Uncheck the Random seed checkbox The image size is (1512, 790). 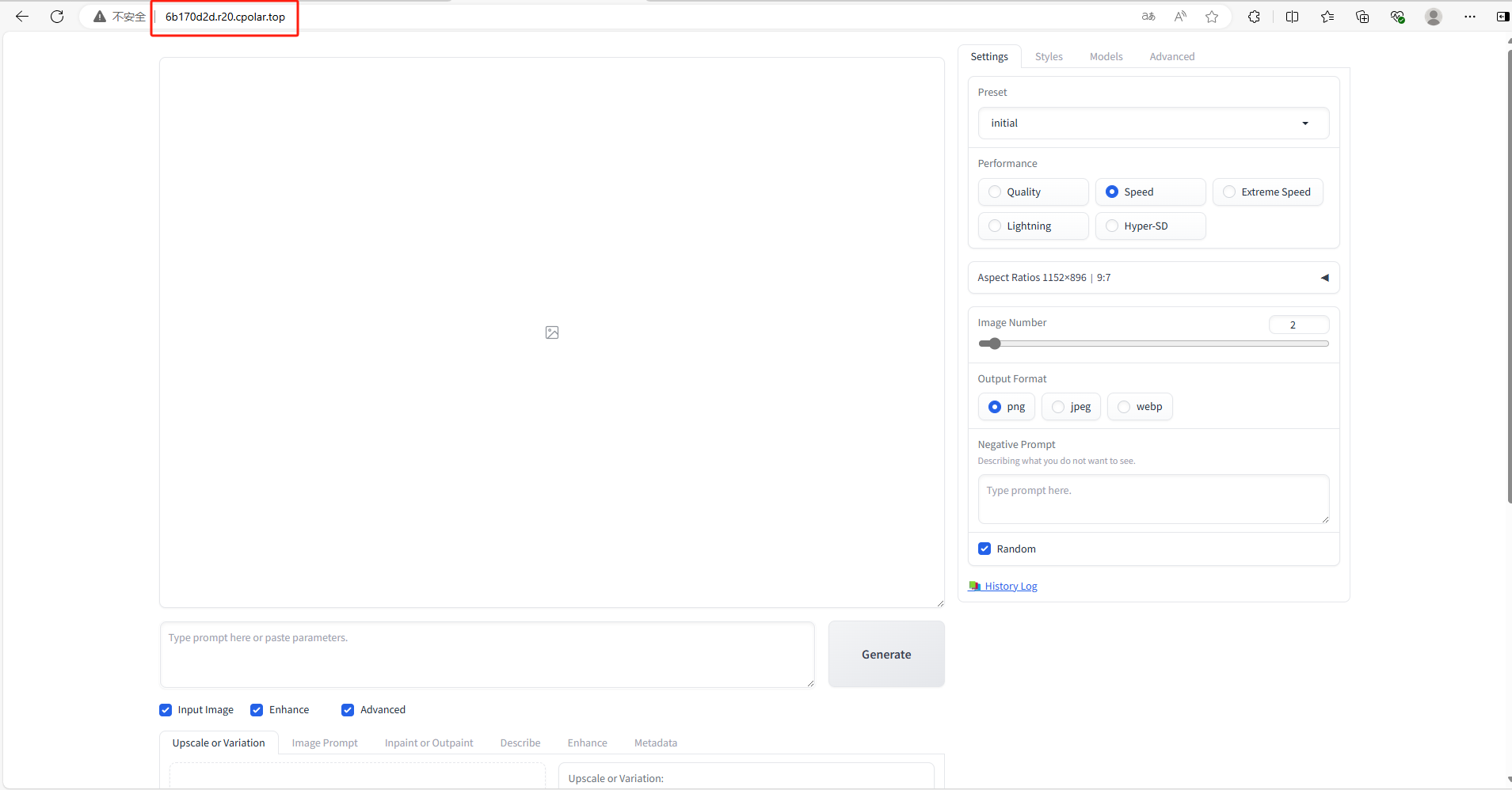tap(985, 549)
